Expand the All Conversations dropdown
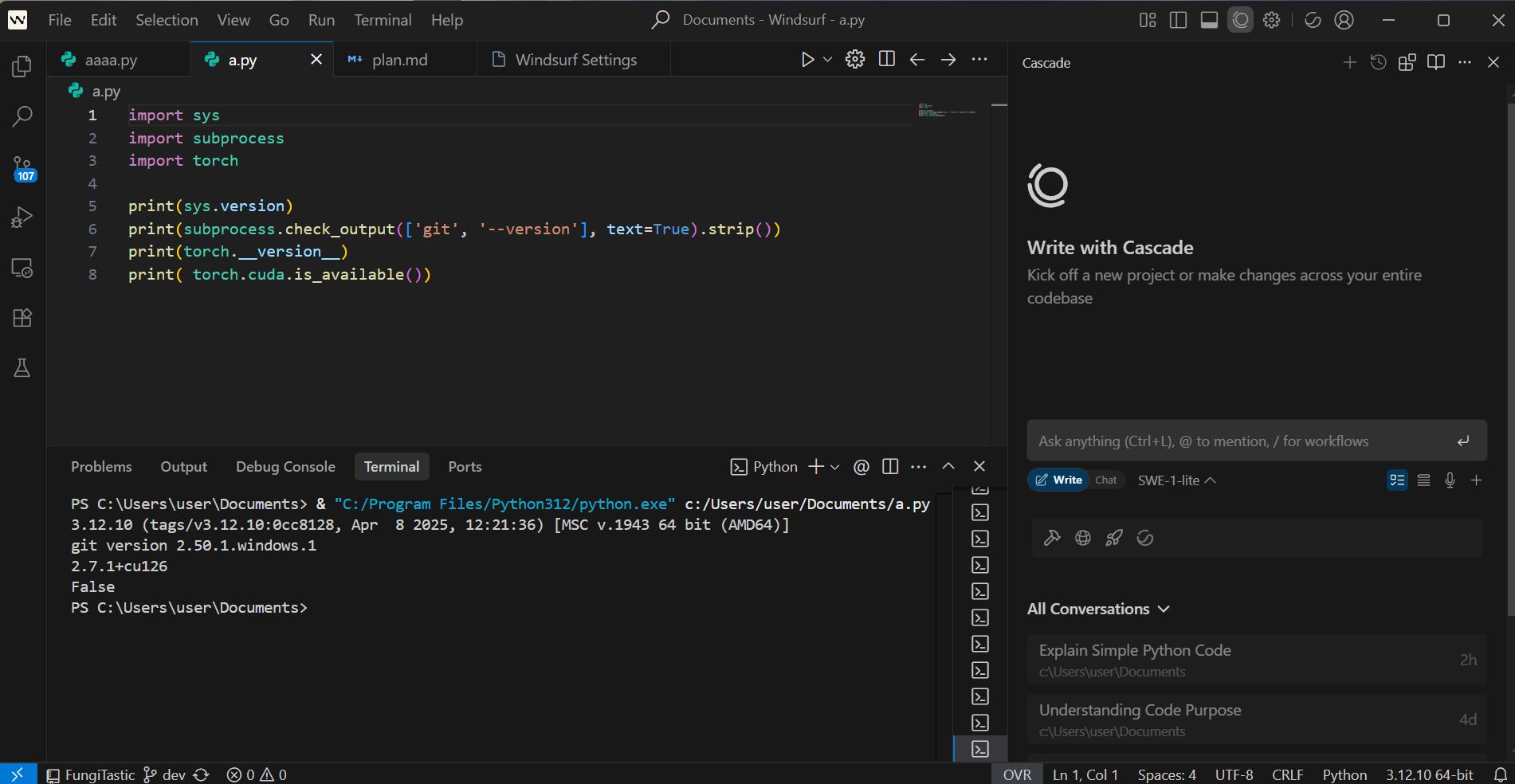The width and height of the screenshot is (1515, 784). (x=1098, y=609)
